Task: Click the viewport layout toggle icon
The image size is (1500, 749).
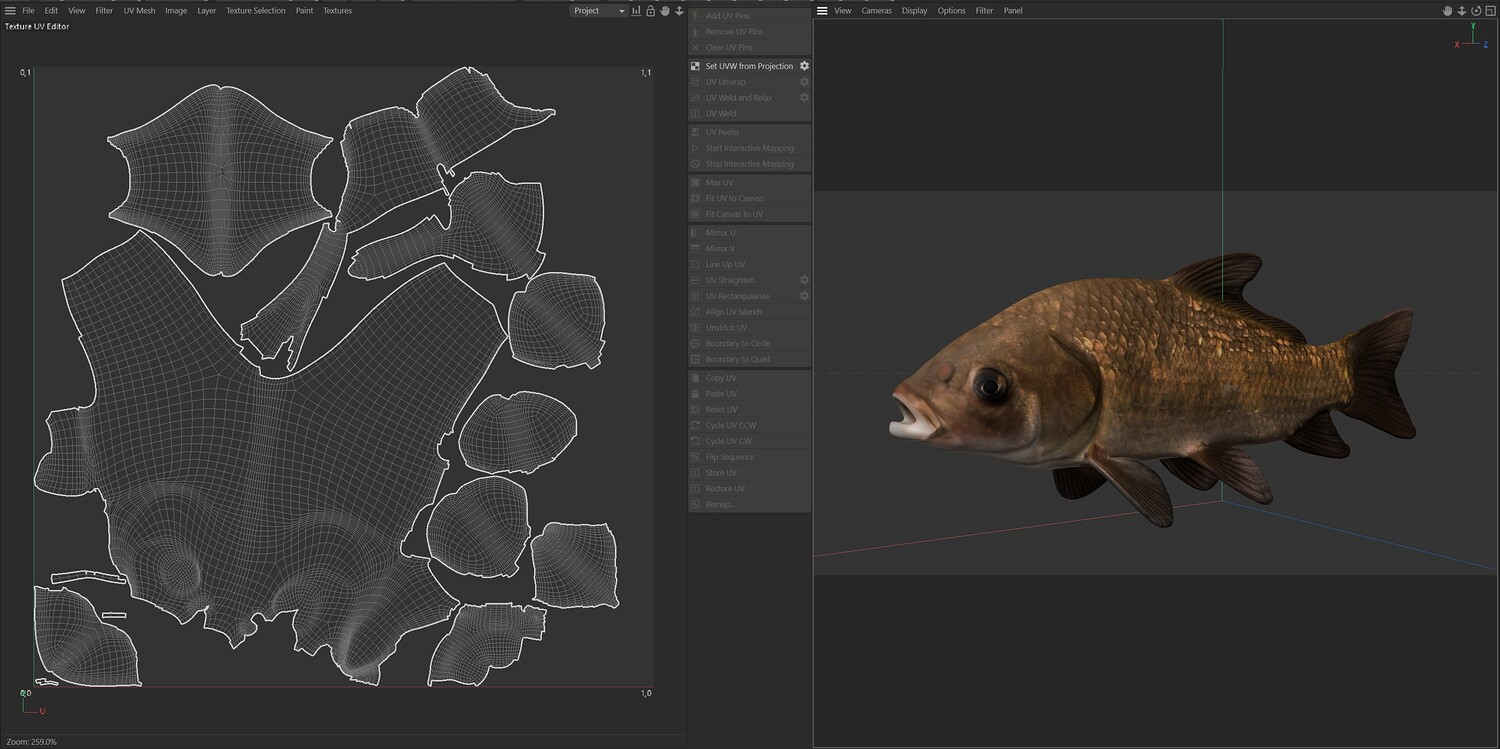Action: 1490,11
